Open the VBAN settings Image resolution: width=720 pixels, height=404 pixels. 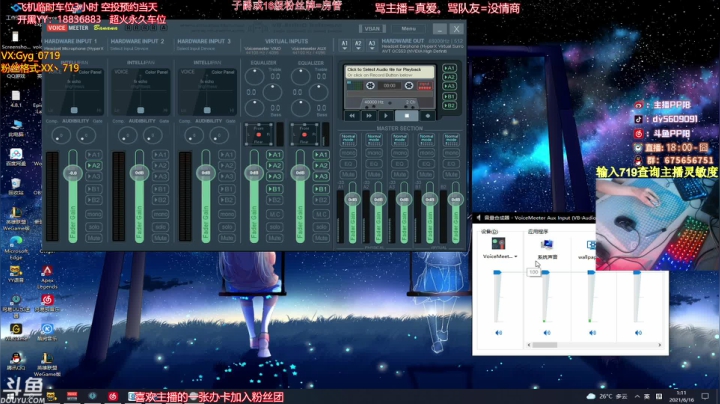(x=372, y=28)
